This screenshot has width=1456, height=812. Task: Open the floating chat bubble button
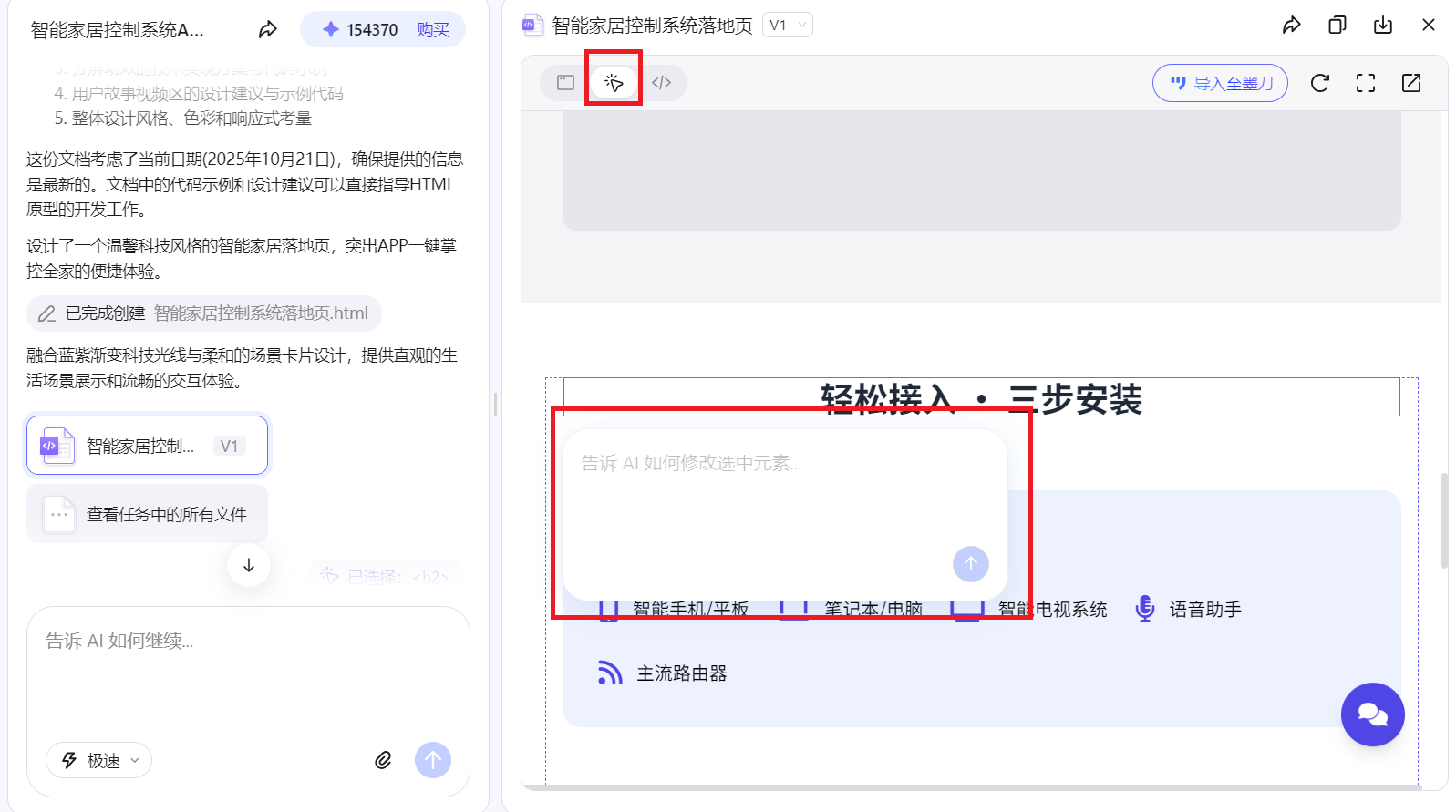click(1372, 714)
